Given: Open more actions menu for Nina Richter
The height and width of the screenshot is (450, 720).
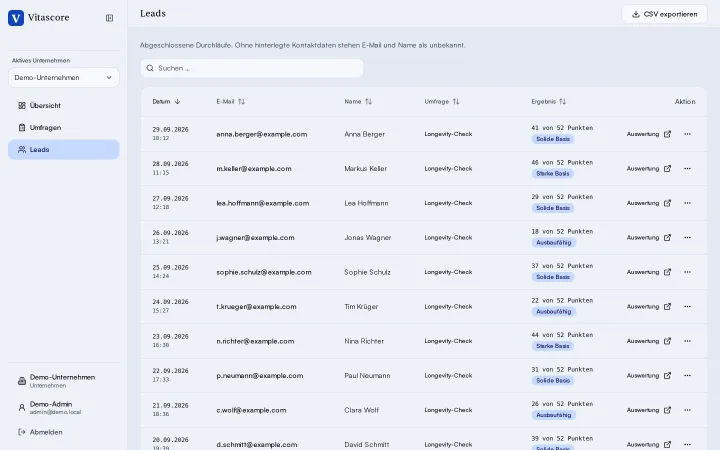Looking at the screenshot, I should [687, 341].
